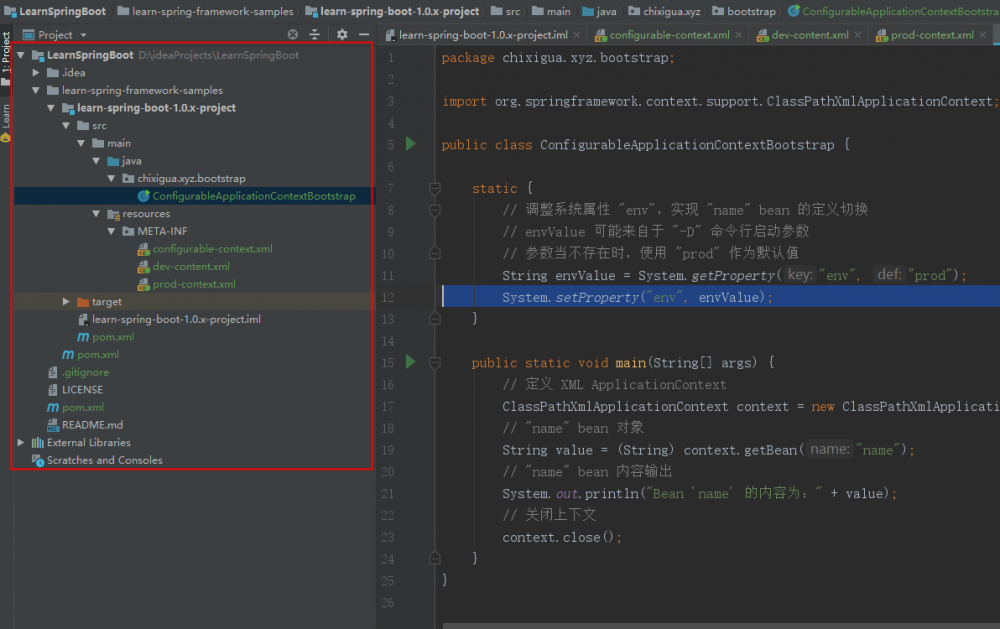Open Project panel settings gear
Viewport: 1000px width, 629px height.
(x=342, y=34)
